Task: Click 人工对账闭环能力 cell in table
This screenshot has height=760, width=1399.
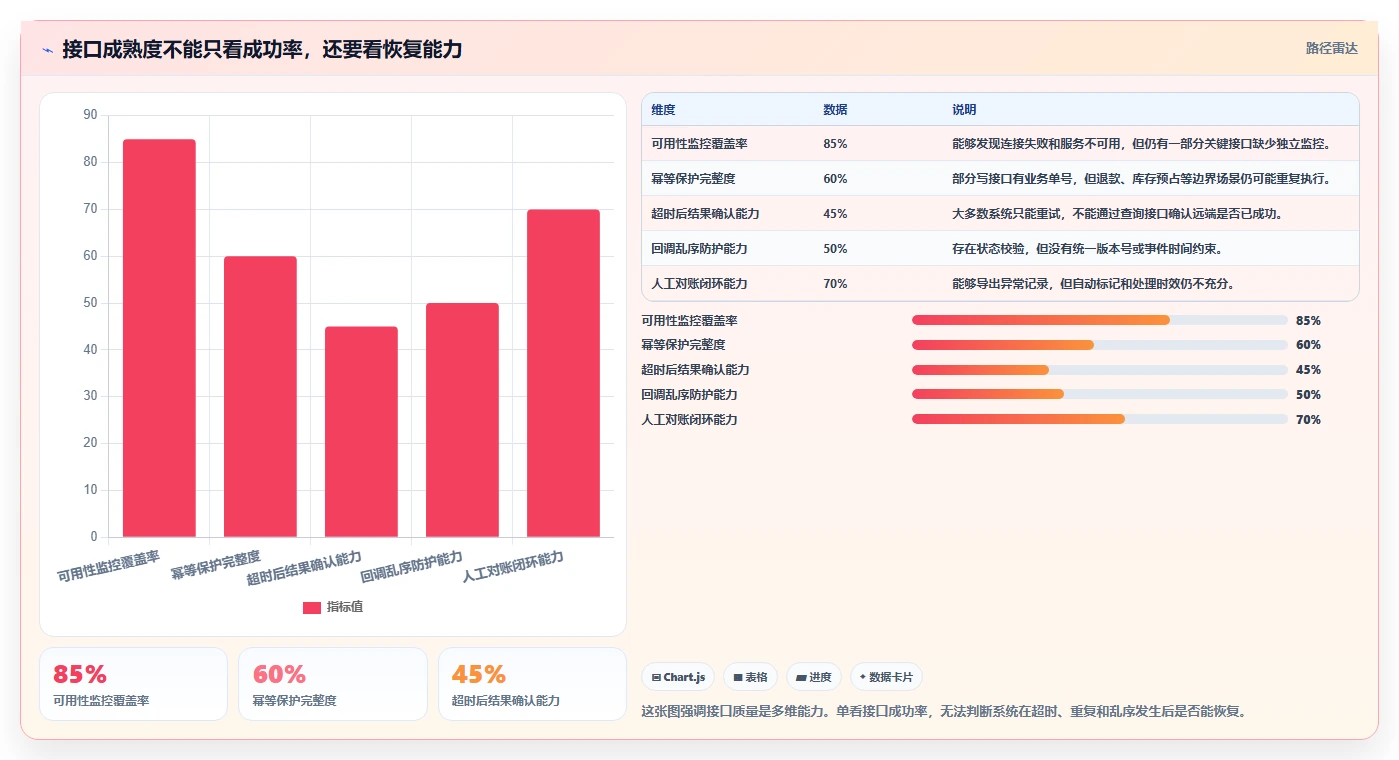Action: coord(699,284)
